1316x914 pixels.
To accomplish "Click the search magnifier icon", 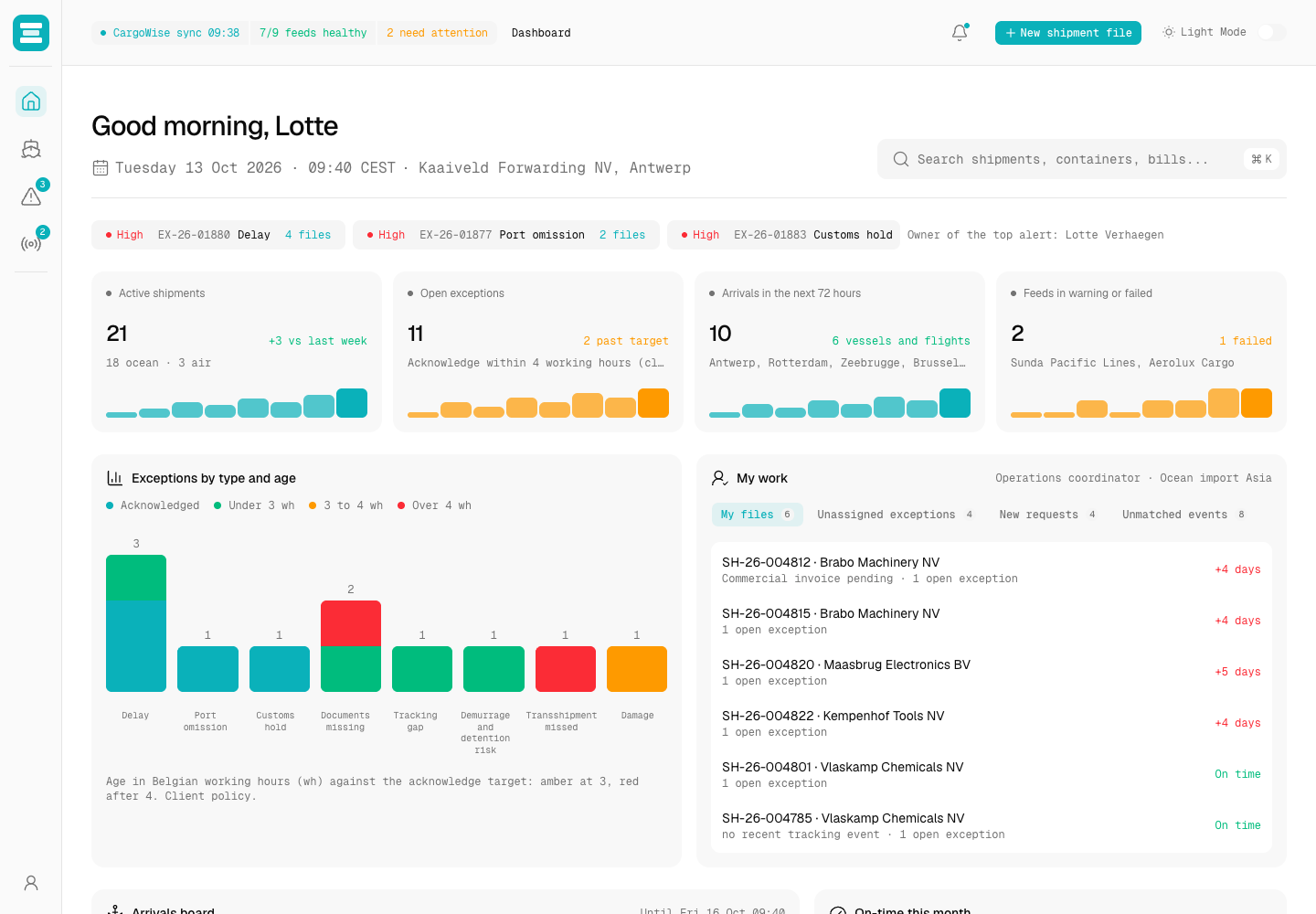I will pos(901,159).
